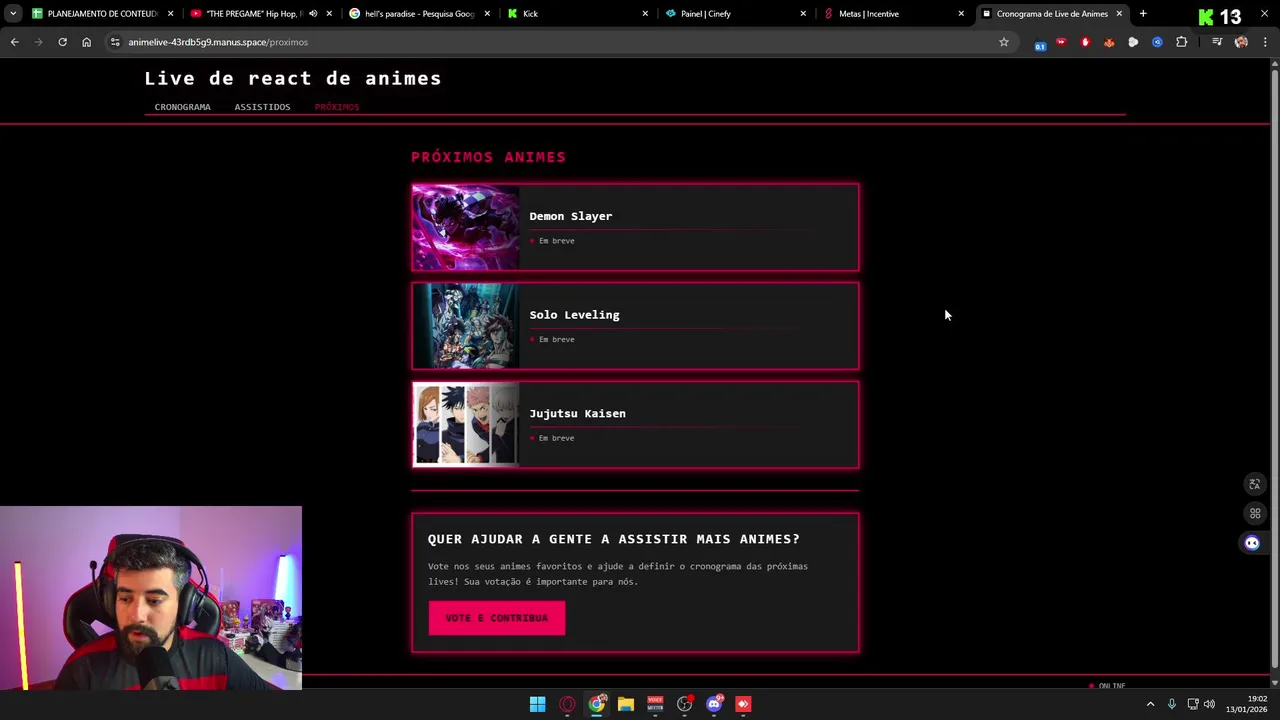Reload the page with the refresh icon

point(62,42)
